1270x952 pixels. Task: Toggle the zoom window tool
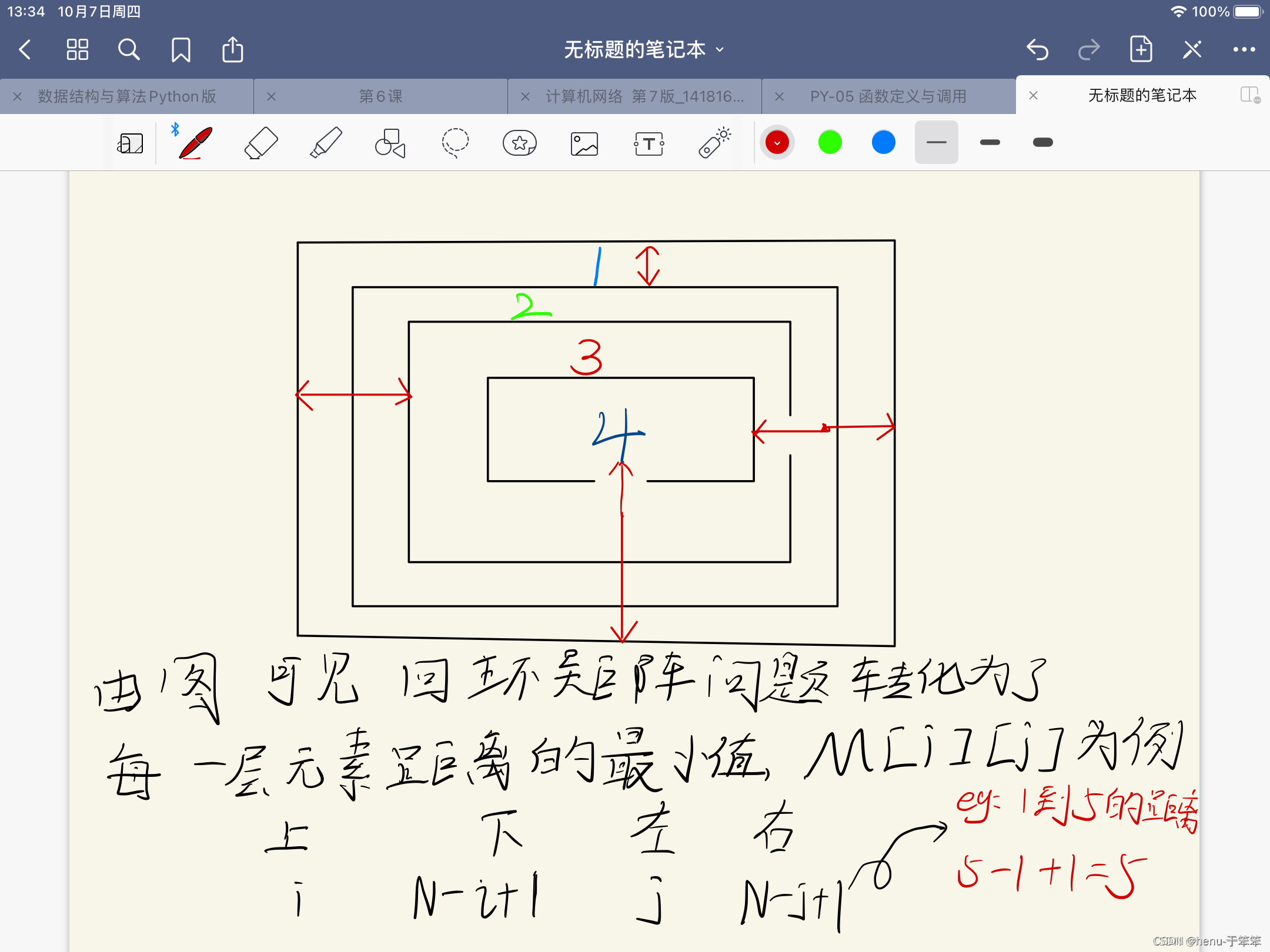(x=130, y=143)
